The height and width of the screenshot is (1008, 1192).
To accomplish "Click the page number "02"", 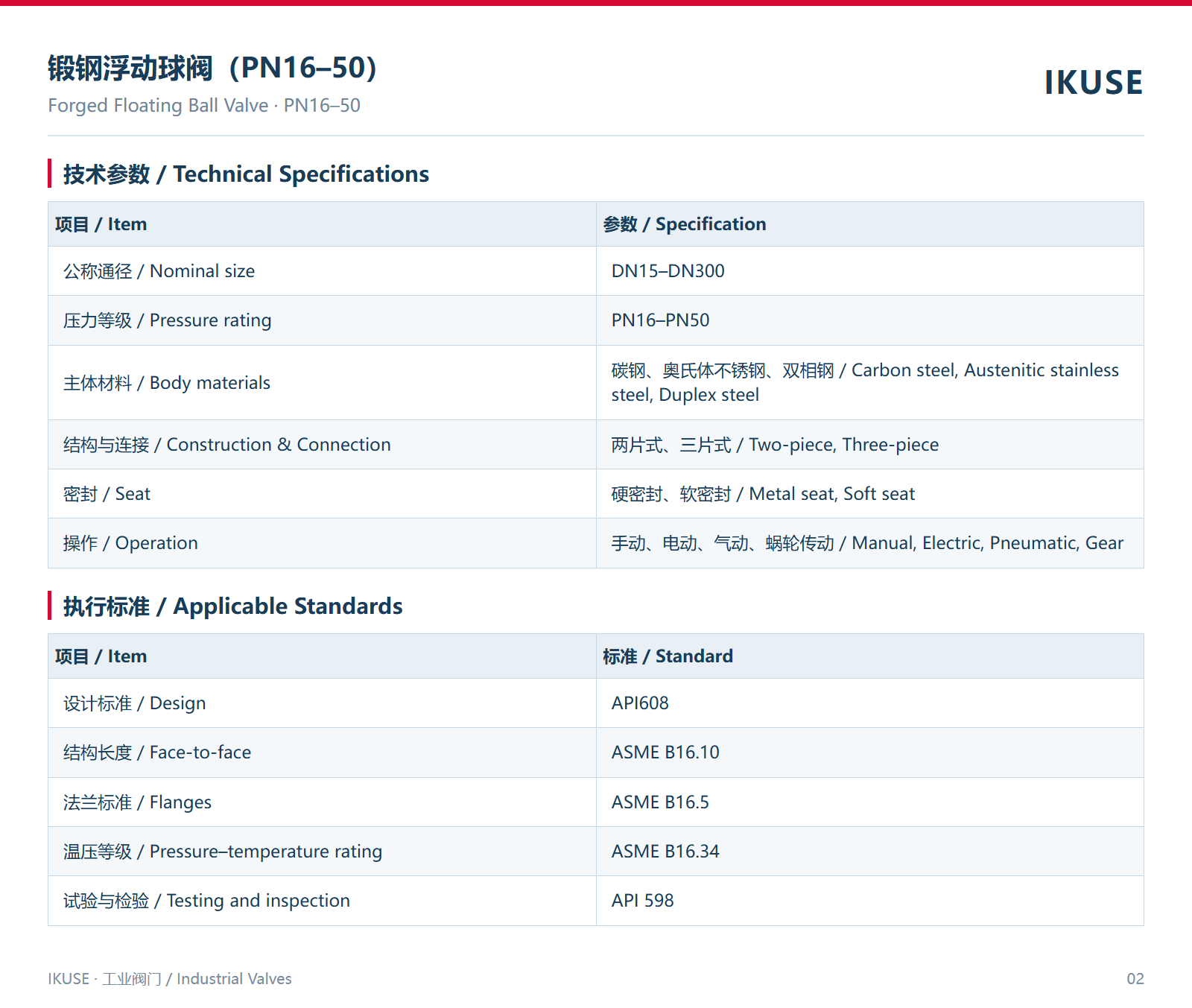I will (x=1135, y=979).
